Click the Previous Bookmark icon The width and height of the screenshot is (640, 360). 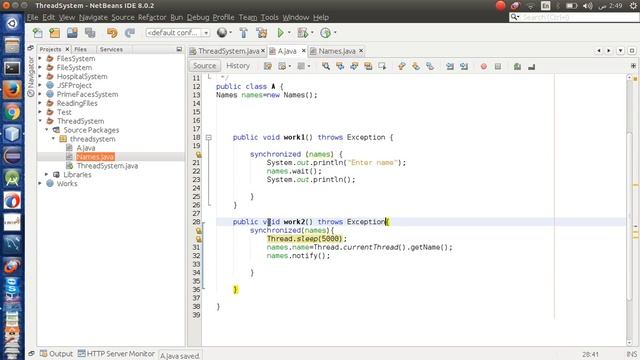point(402,66)
